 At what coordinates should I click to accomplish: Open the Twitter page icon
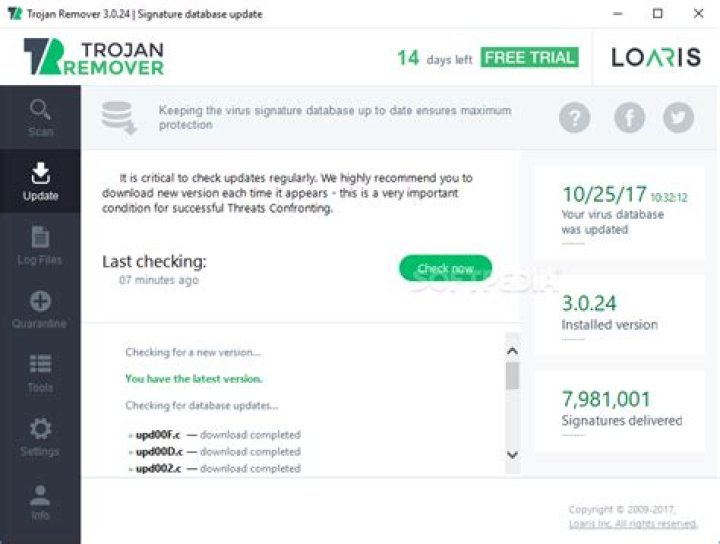tap(679, 118)
